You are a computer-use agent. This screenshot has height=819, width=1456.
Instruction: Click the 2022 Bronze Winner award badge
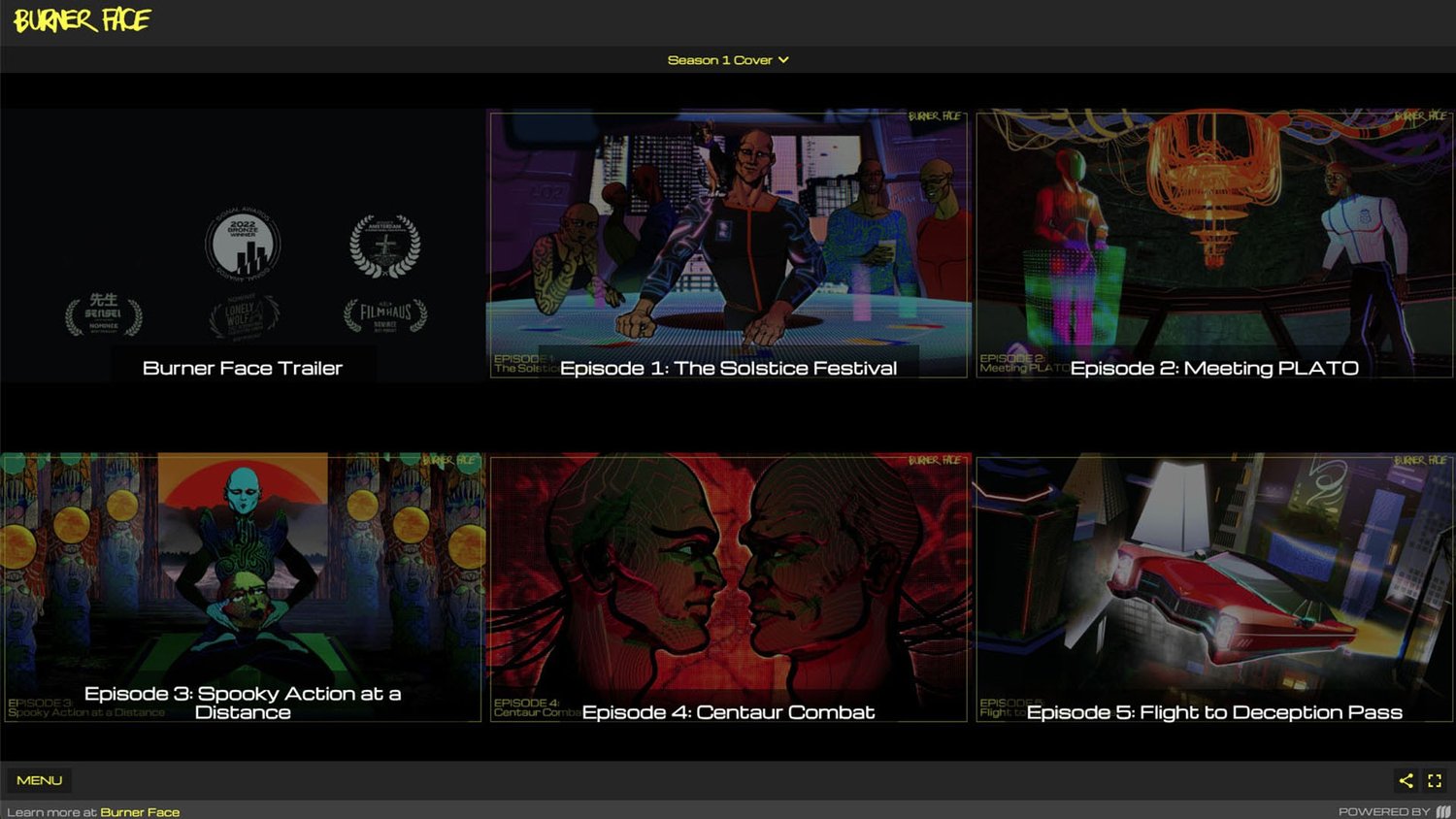click(243, 244)
